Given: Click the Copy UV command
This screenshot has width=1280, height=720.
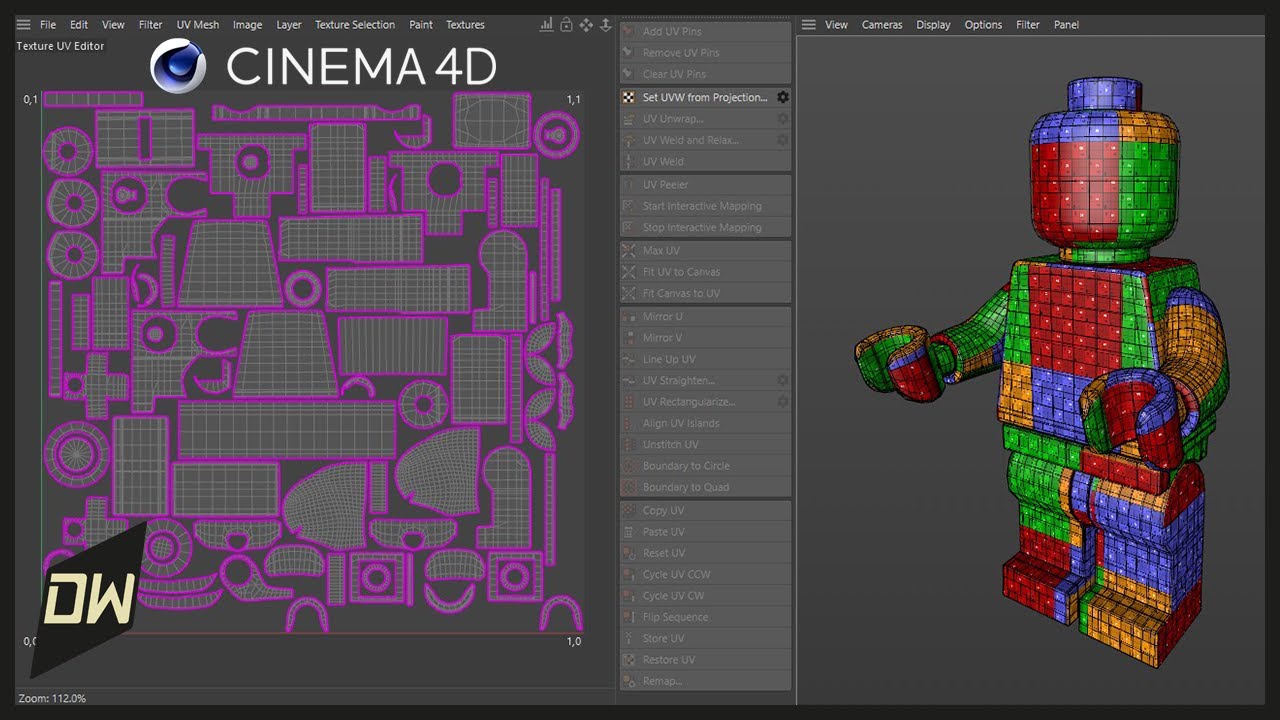Looking at the screenshot, I should pos(706,510).
